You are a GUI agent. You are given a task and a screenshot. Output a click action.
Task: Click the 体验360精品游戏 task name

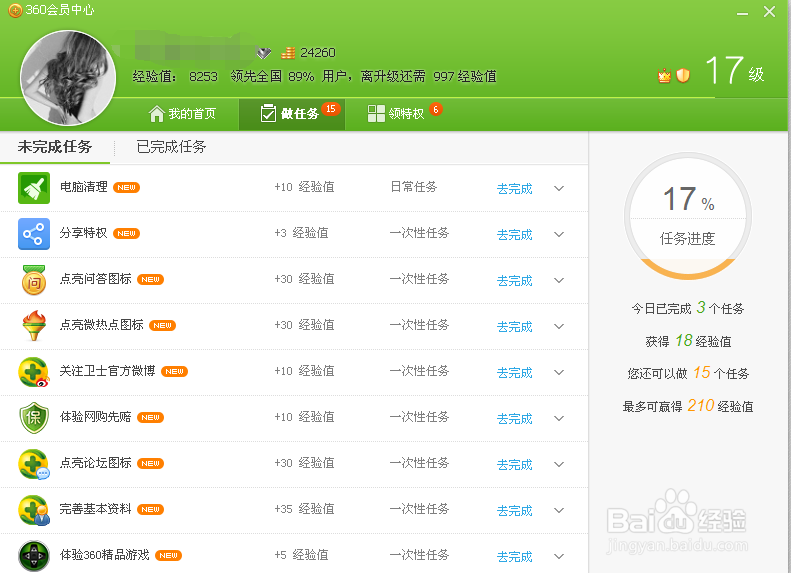click(104, 555)
